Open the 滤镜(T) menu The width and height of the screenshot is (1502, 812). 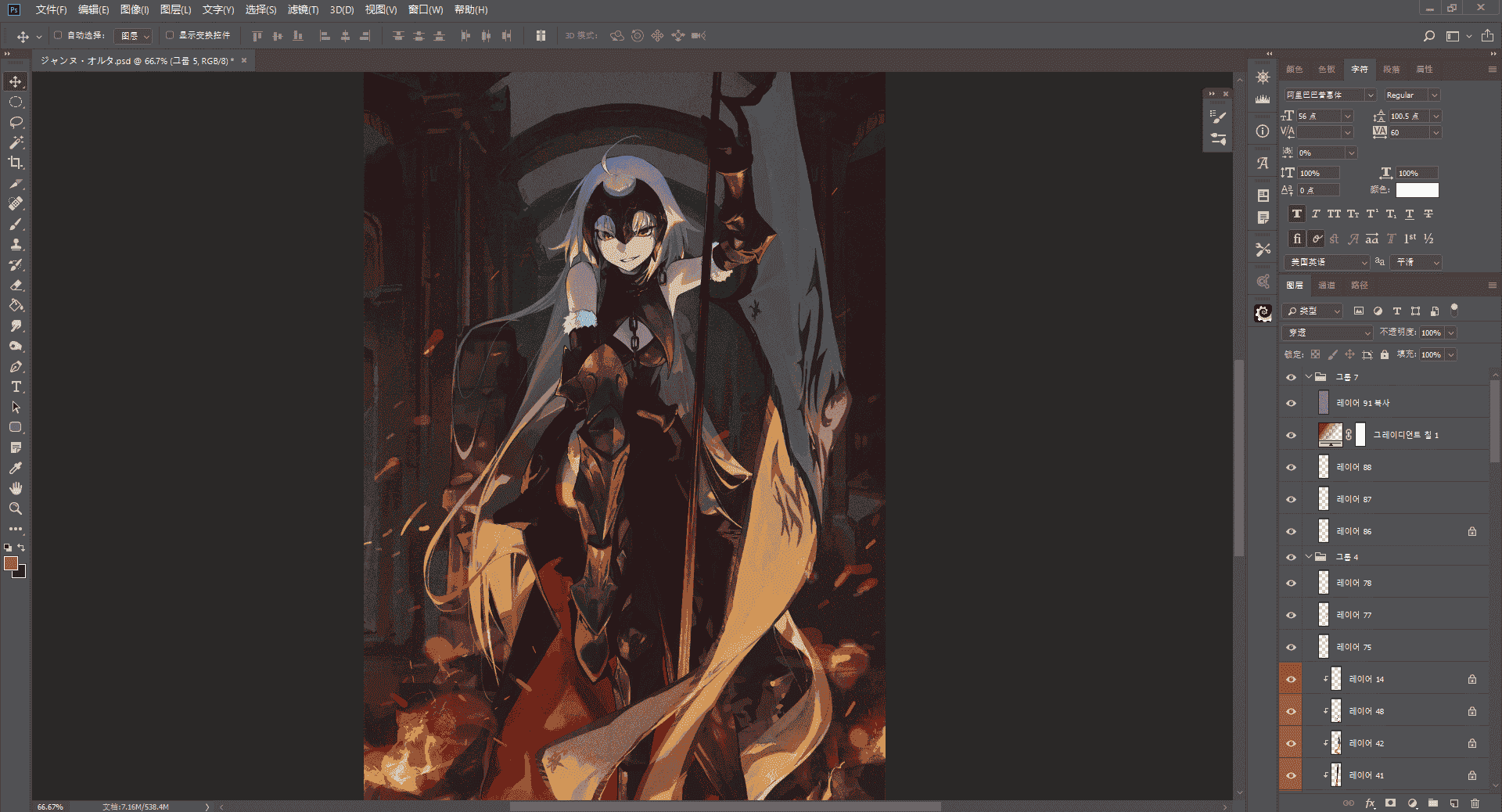pyautogui.click(x=303, y=9)
